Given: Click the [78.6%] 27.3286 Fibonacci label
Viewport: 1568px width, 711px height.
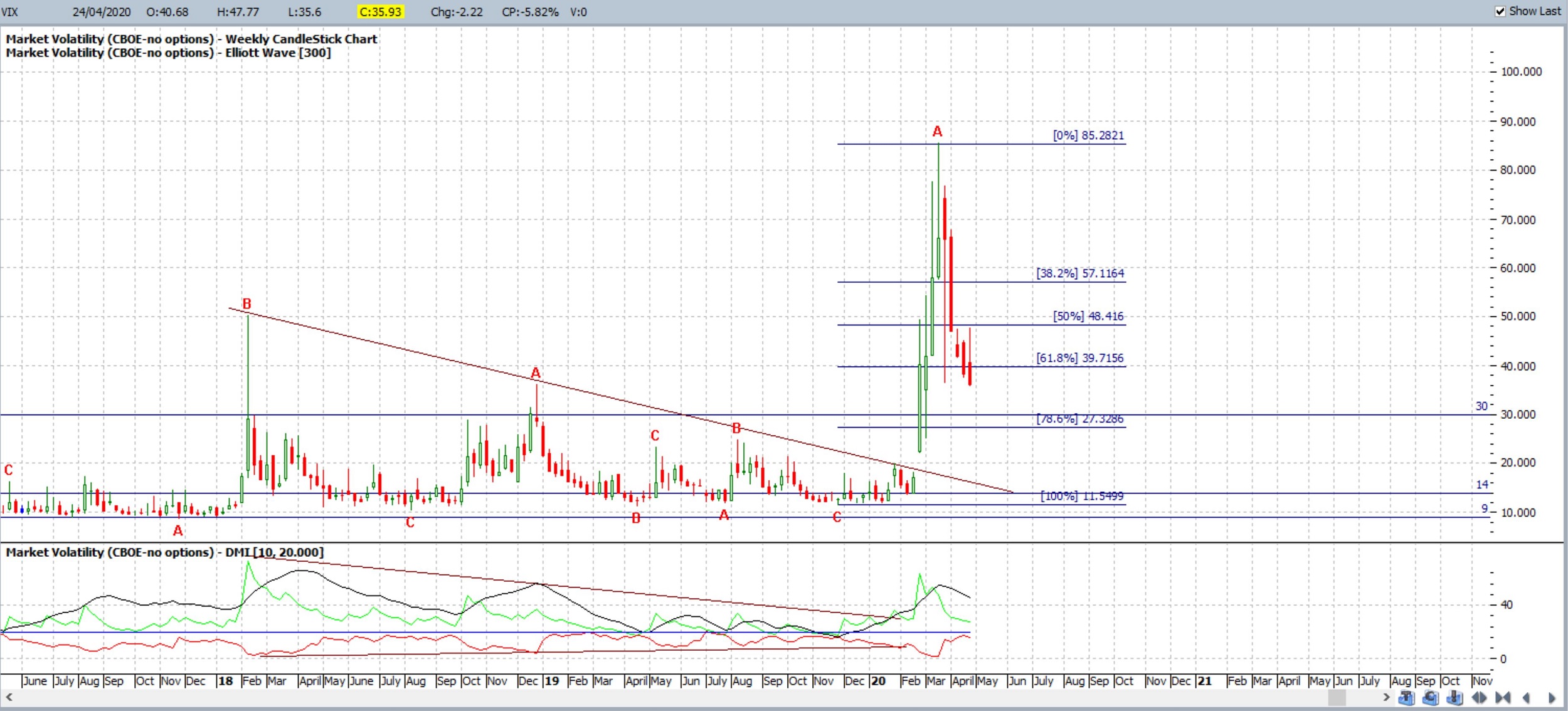Looking at the screenshot, I should [1080, 419].
